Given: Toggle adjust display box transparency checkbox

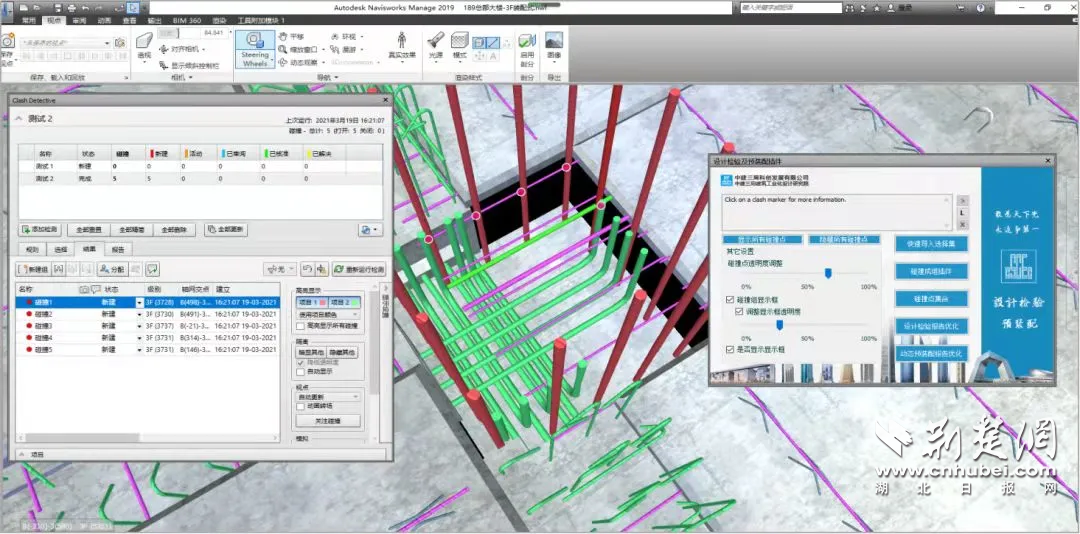Looking at the screenshot, I should pyautogui.click(x=740, y=311).
